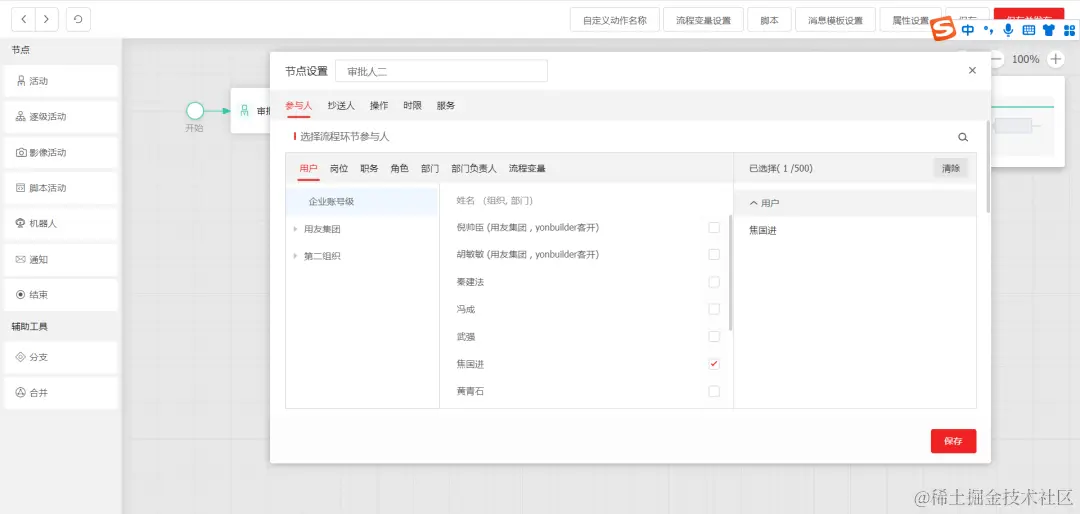1080x514 pixels.
Task: Click the red 保存 button in dialog
Action: [953, 441]
